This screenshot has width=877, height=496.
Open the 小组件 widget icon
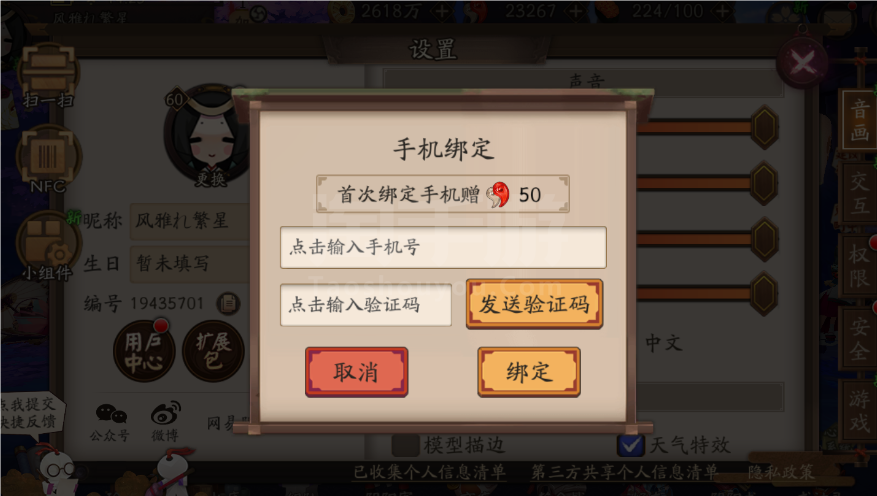(x=48, y=246)
